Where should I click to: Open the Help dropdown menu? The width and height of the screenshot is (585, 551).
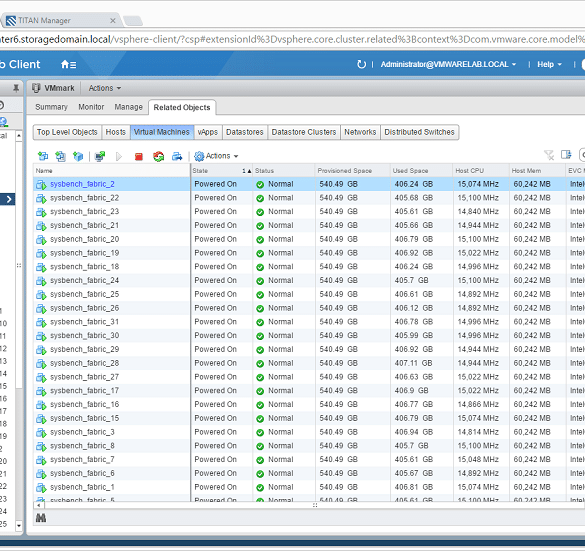(x=549, y=65)
